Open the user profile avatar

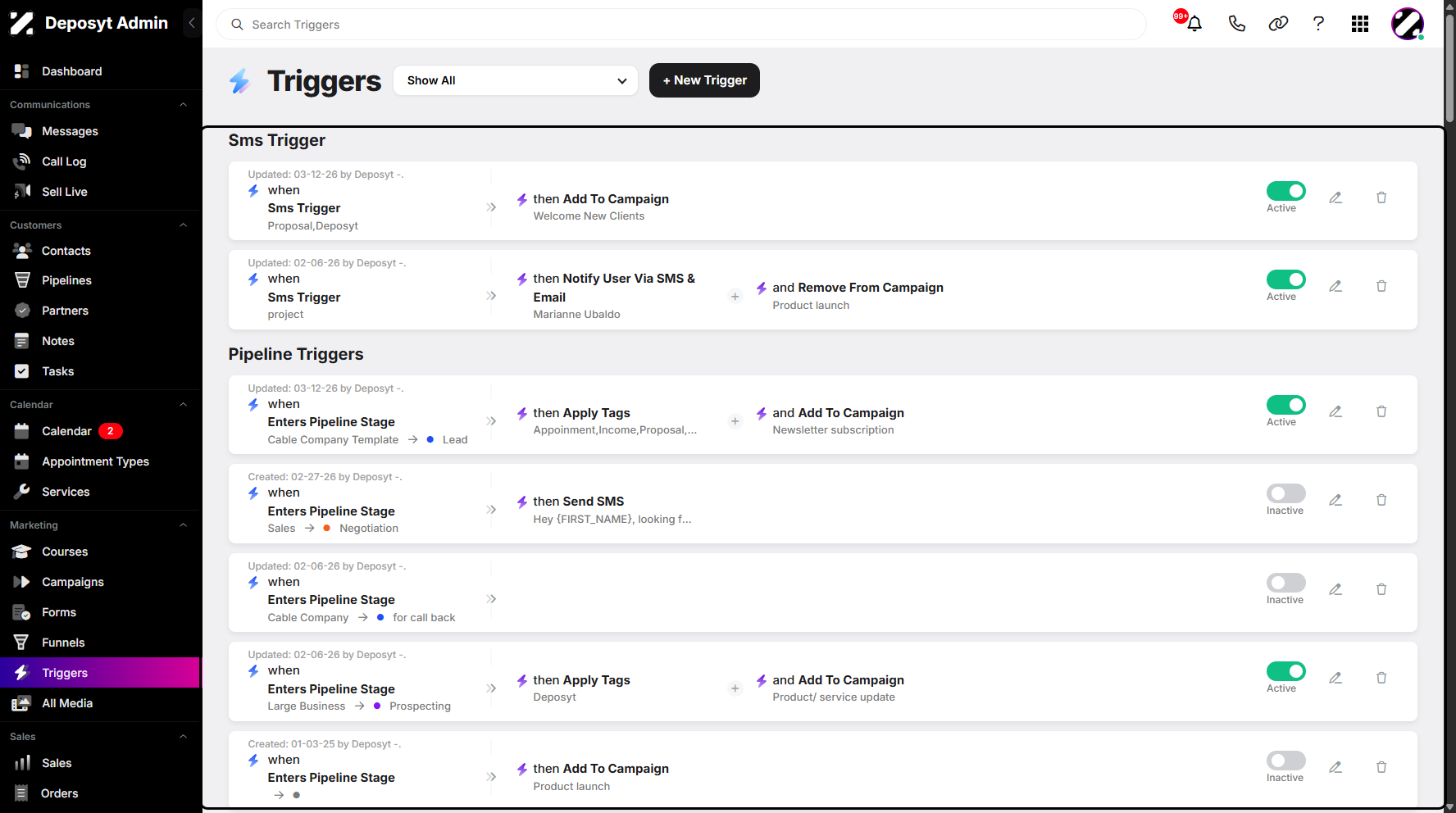1408,24
